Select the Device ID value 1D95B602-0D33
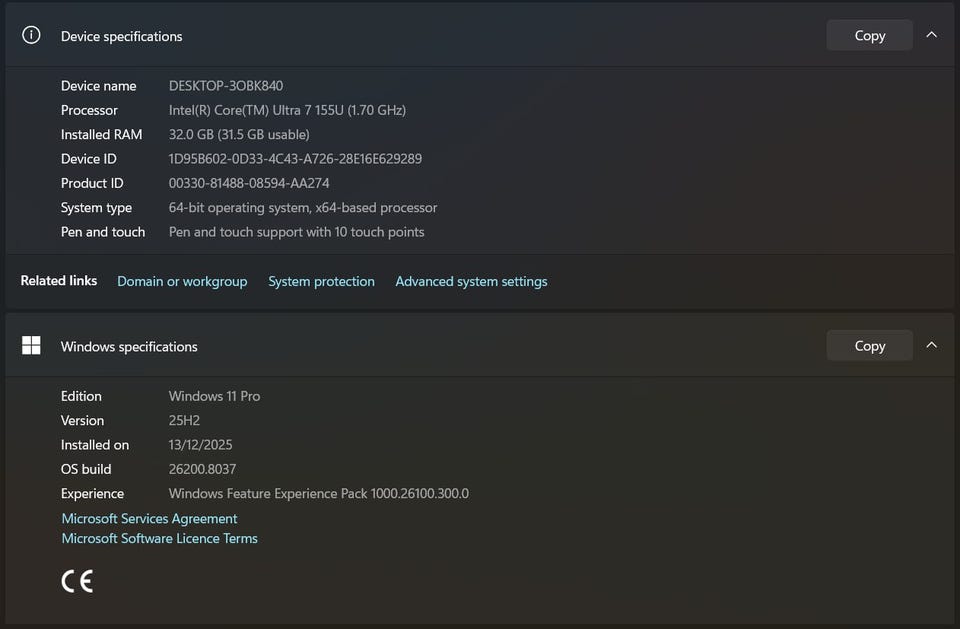The height and width of the screenshot is (629, 960). pos(295,159)
